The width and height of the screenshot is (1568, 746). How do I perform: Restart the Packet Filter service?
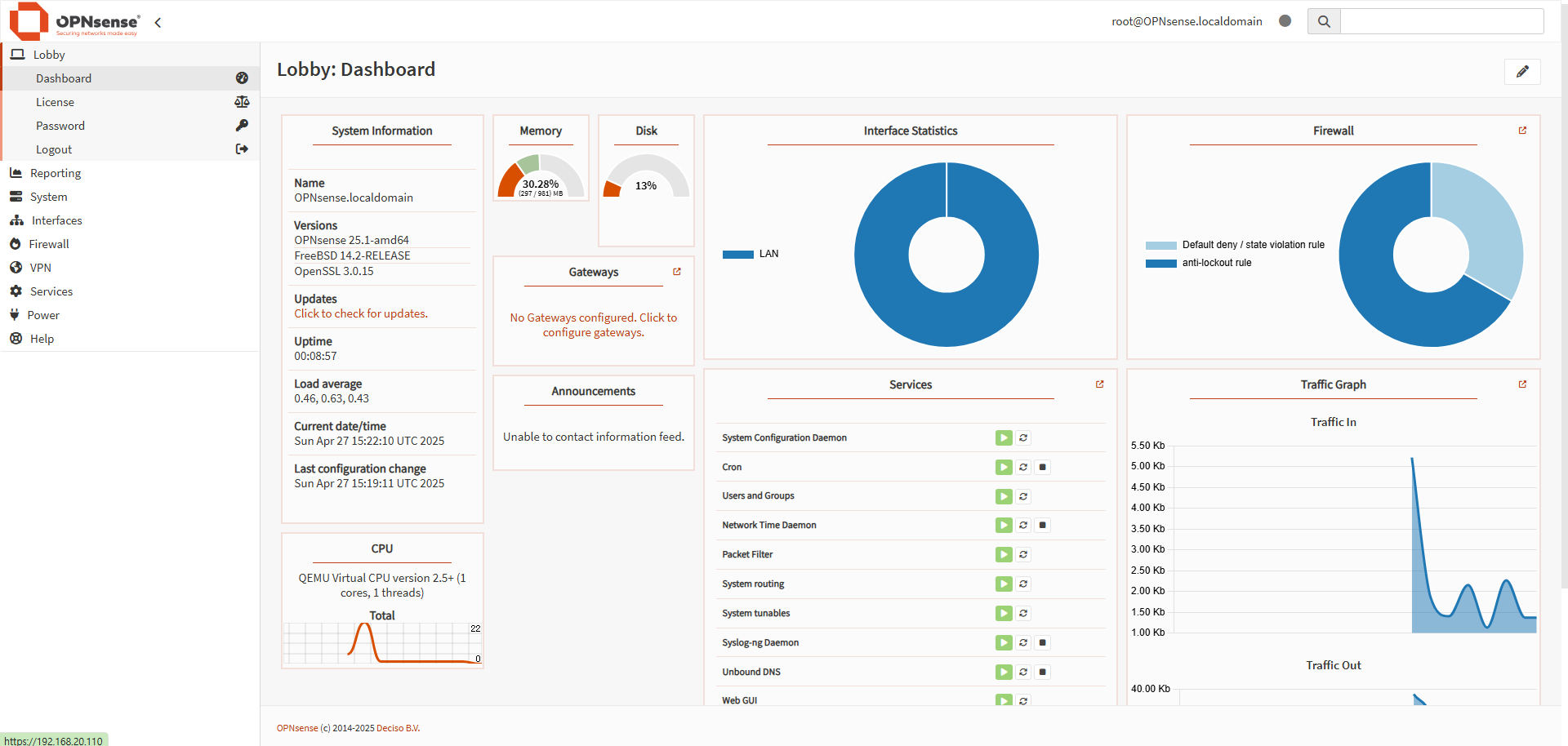(1023, 555)
